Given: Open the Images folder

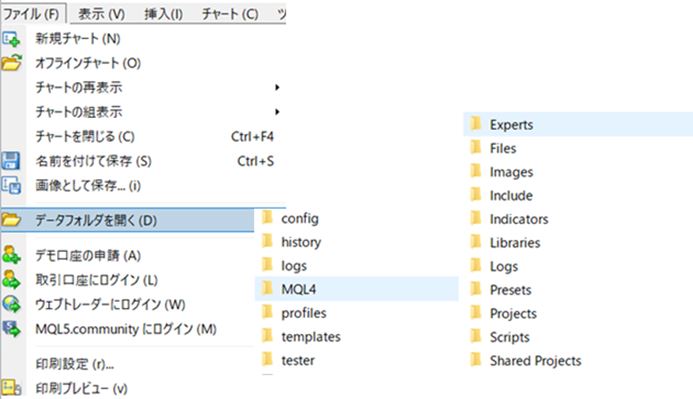Looking at the screenshot, I should tap(511, 172).
